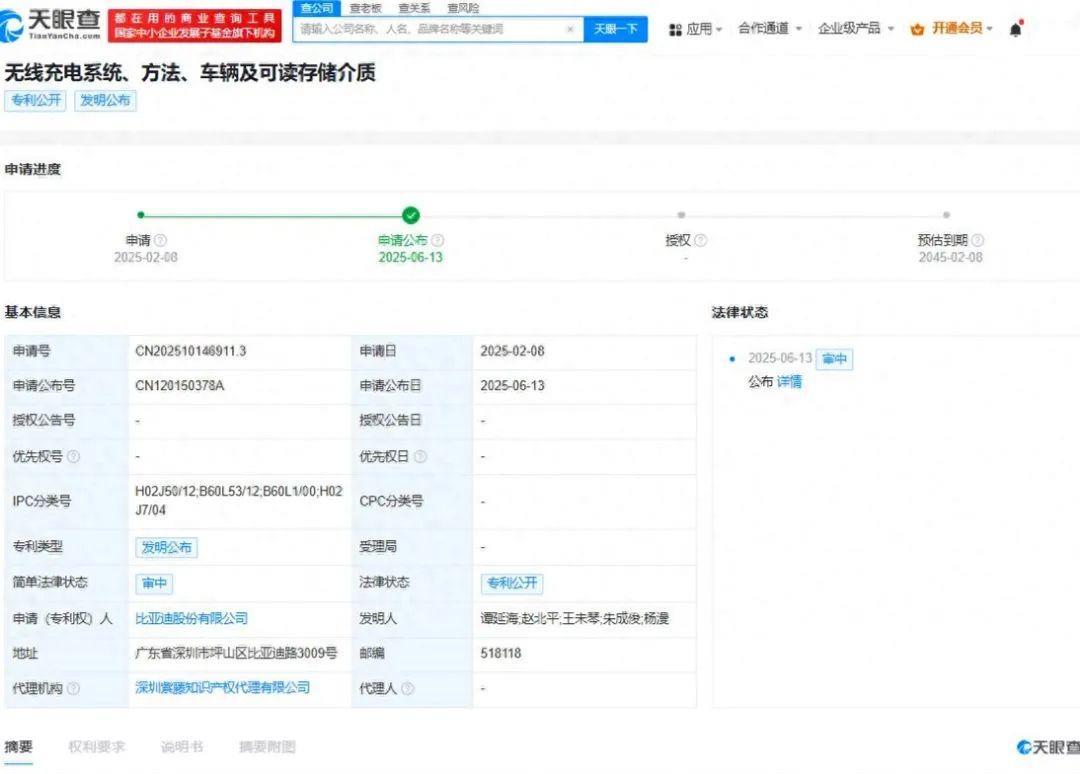The height and width of the screenshot is (774, 1080).
Task: Click the help icon next to 预估到期
Action: tap(977, 240)
